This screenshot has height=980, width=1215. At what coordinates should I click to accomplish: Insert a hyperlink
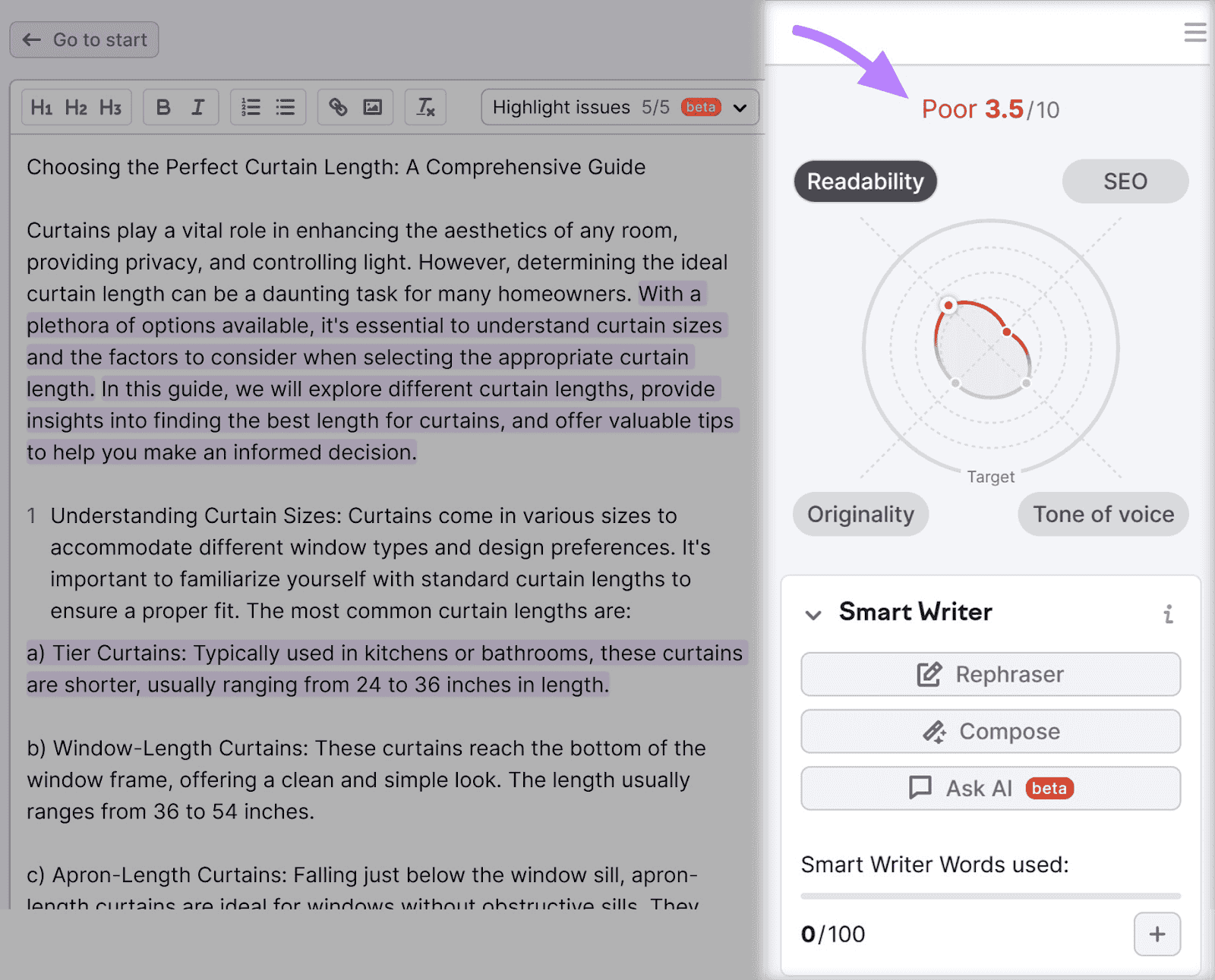tap(338, 107)
